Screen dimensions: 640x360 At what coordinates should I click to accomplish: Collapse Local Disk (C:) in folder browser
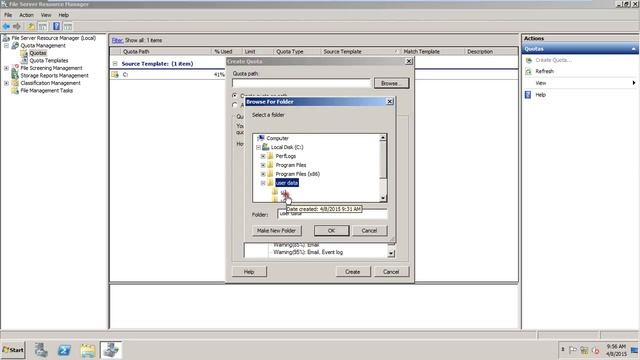pos(258,147)
